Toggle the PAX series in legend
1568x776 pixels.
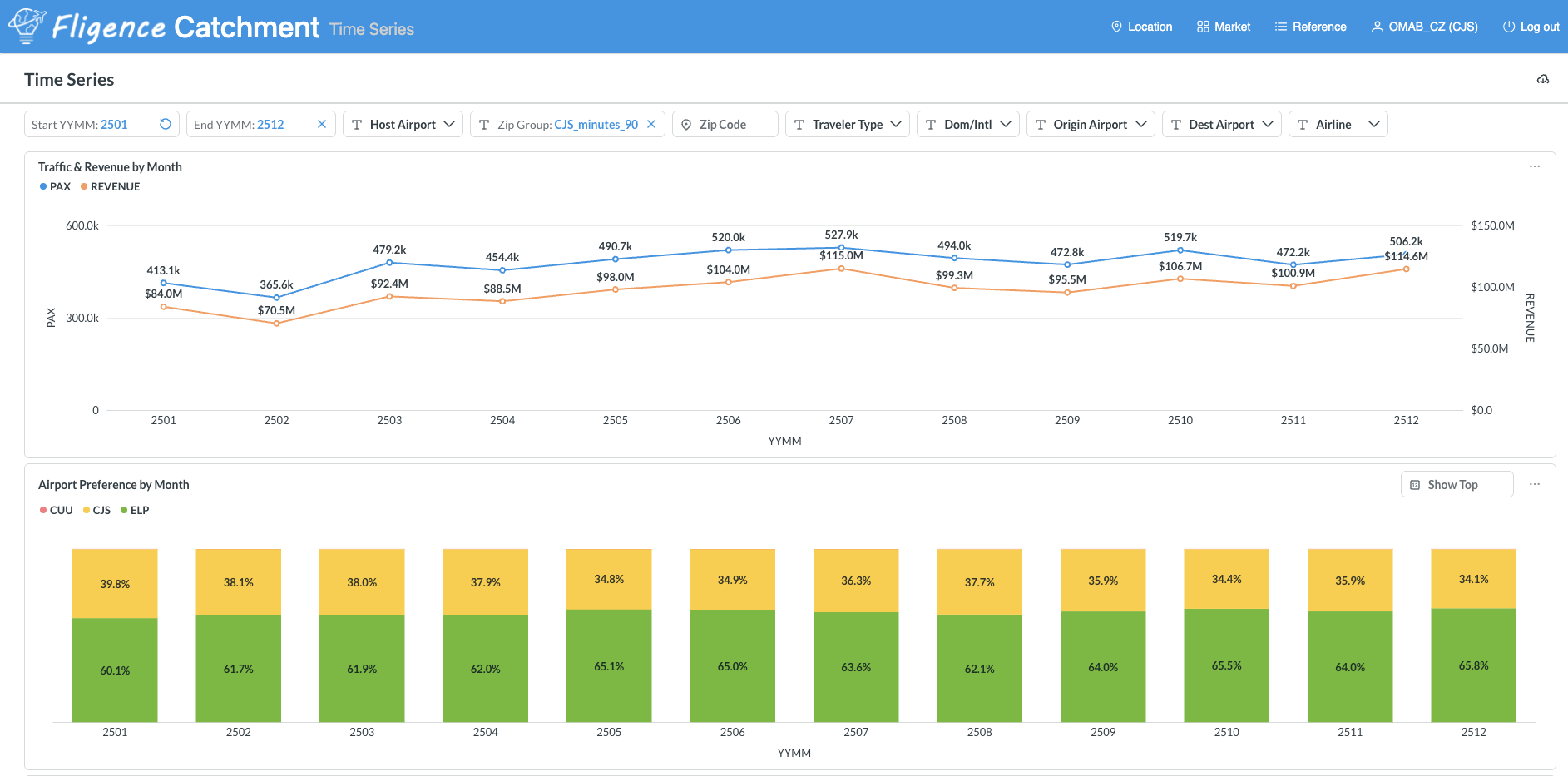55,186
